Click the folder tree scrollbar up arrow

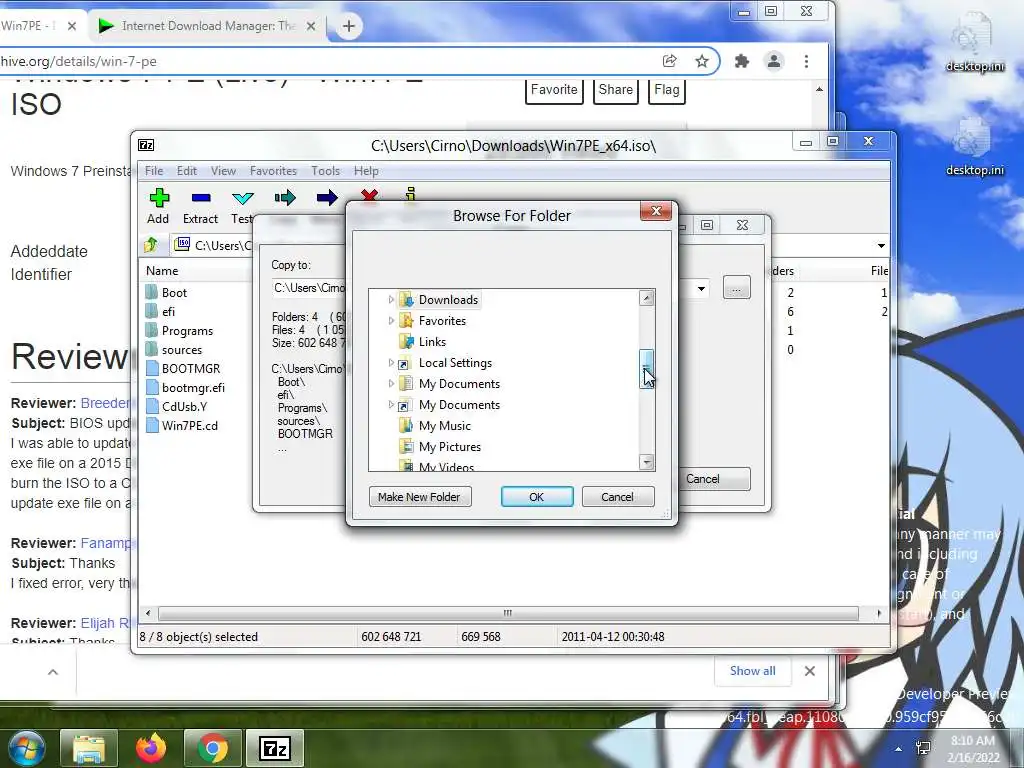point(647,298)
